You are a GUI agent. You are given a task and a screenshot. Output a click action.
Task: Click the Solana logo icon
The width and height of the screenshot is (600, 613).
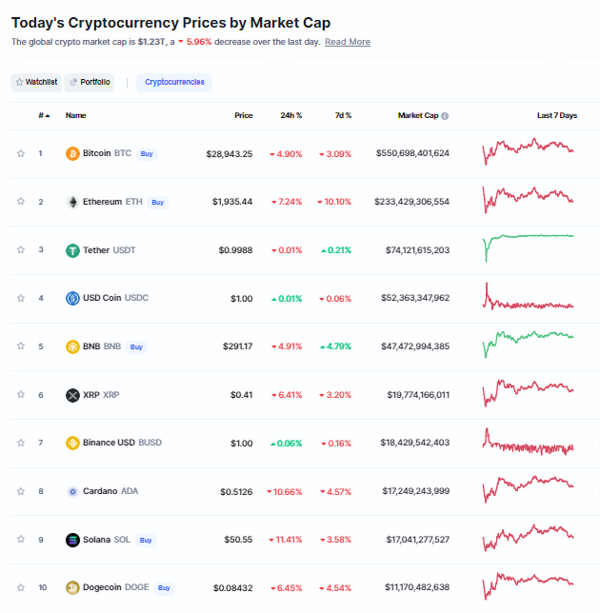pyautogui.click(x=72, y=540)
